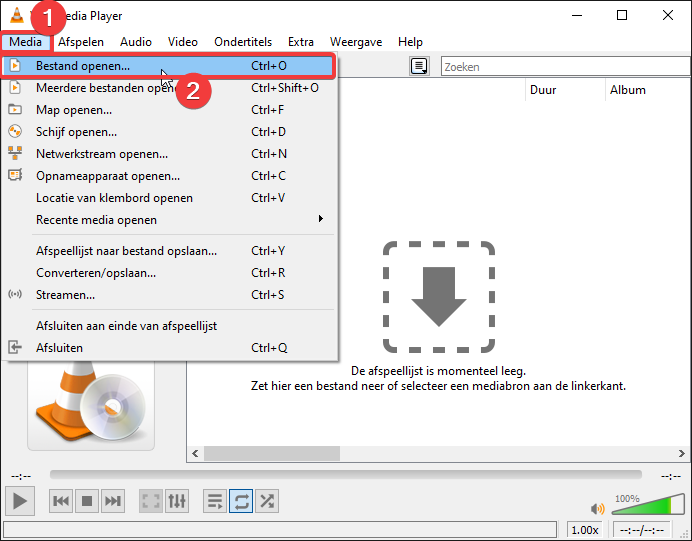Expand the Recente media openen submenu
The height and width of the screenshot is (541, 692).
point(170,220)
